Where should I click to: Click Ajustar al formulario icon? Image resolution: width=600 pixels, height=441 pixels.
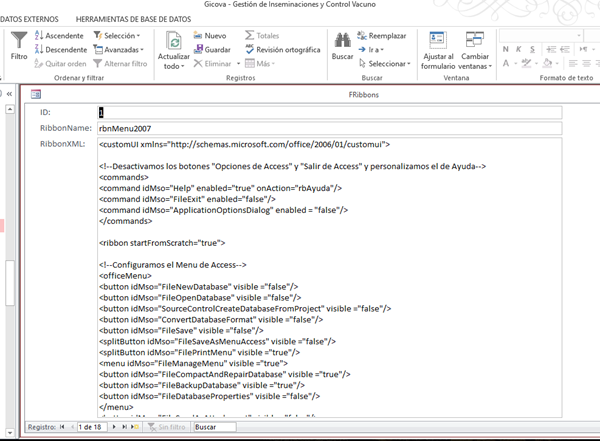point(438,41)
